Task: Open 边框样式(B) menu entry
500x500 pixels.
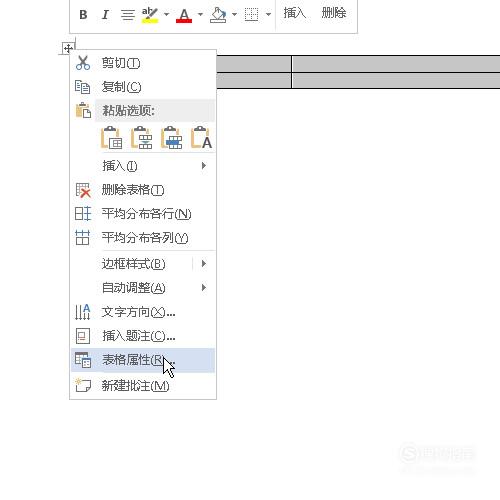Action: point(143,264)
